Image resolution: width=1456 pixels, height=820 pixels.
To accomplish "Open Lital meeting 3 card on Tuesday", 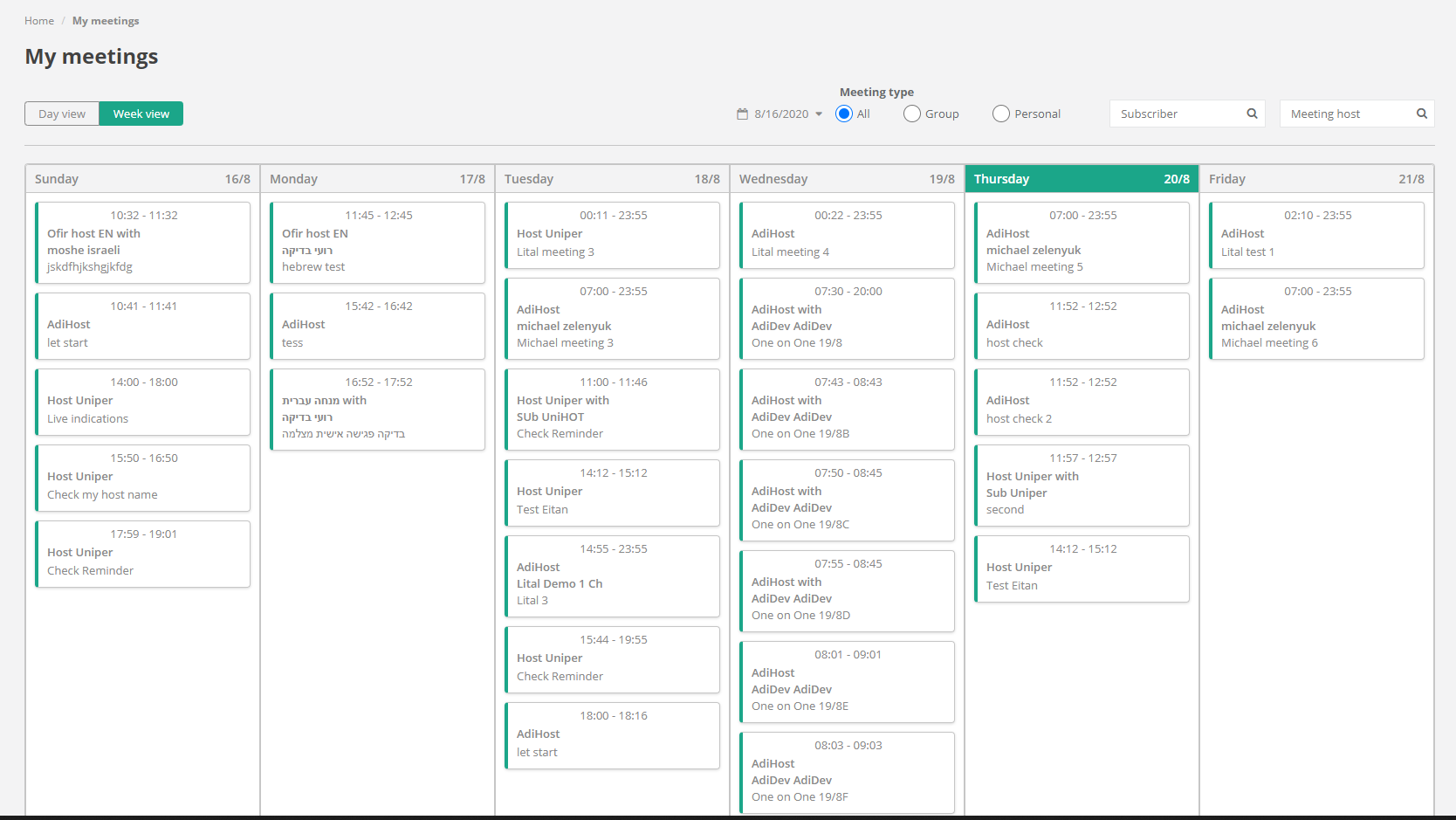I will click(x=613, y=235).
